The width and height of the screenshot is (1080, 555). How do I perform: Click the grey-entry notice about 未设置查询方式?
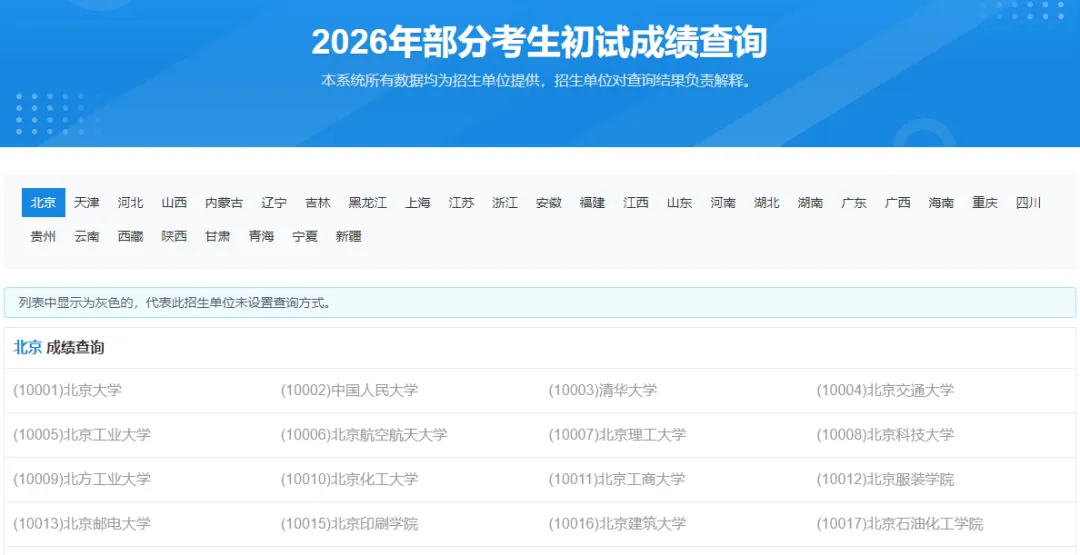click(540, 302)
